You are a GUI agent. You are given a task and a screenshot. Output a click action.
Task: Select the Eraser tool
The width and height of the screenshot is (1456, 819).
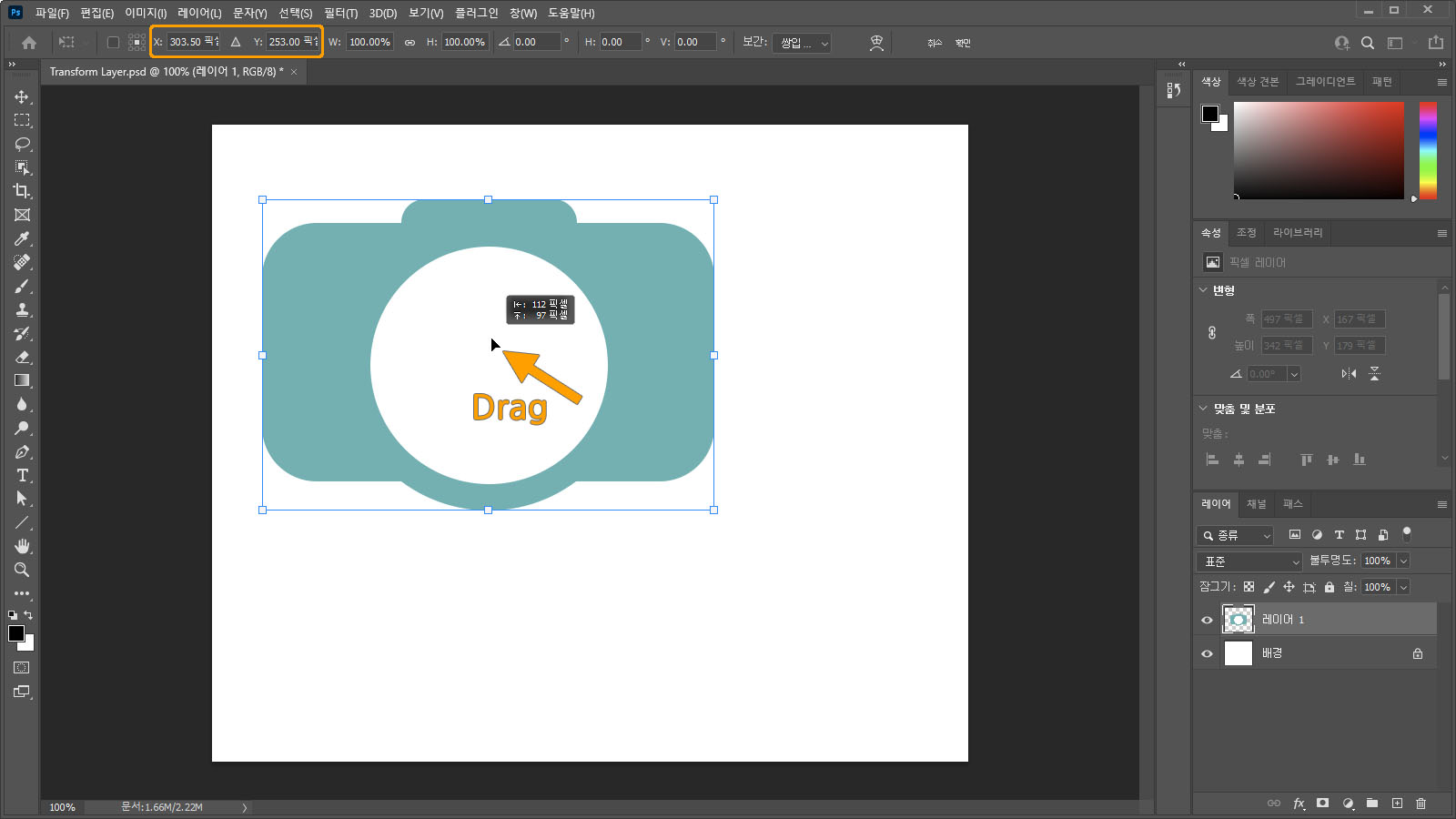22,357
